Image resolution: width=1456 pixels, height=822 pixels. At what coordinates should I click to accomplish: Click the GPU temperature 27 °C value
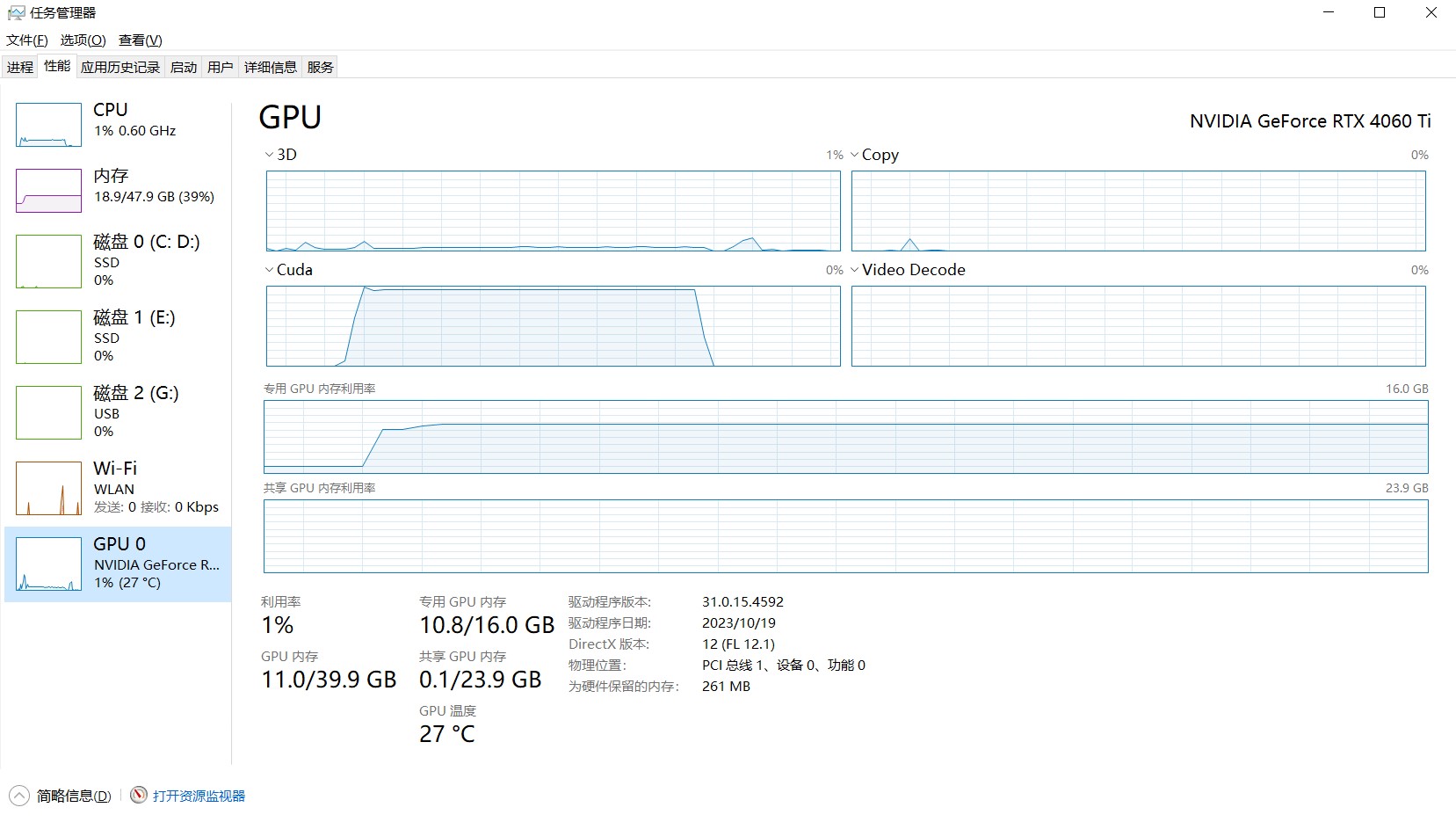[x=447, y=734]
